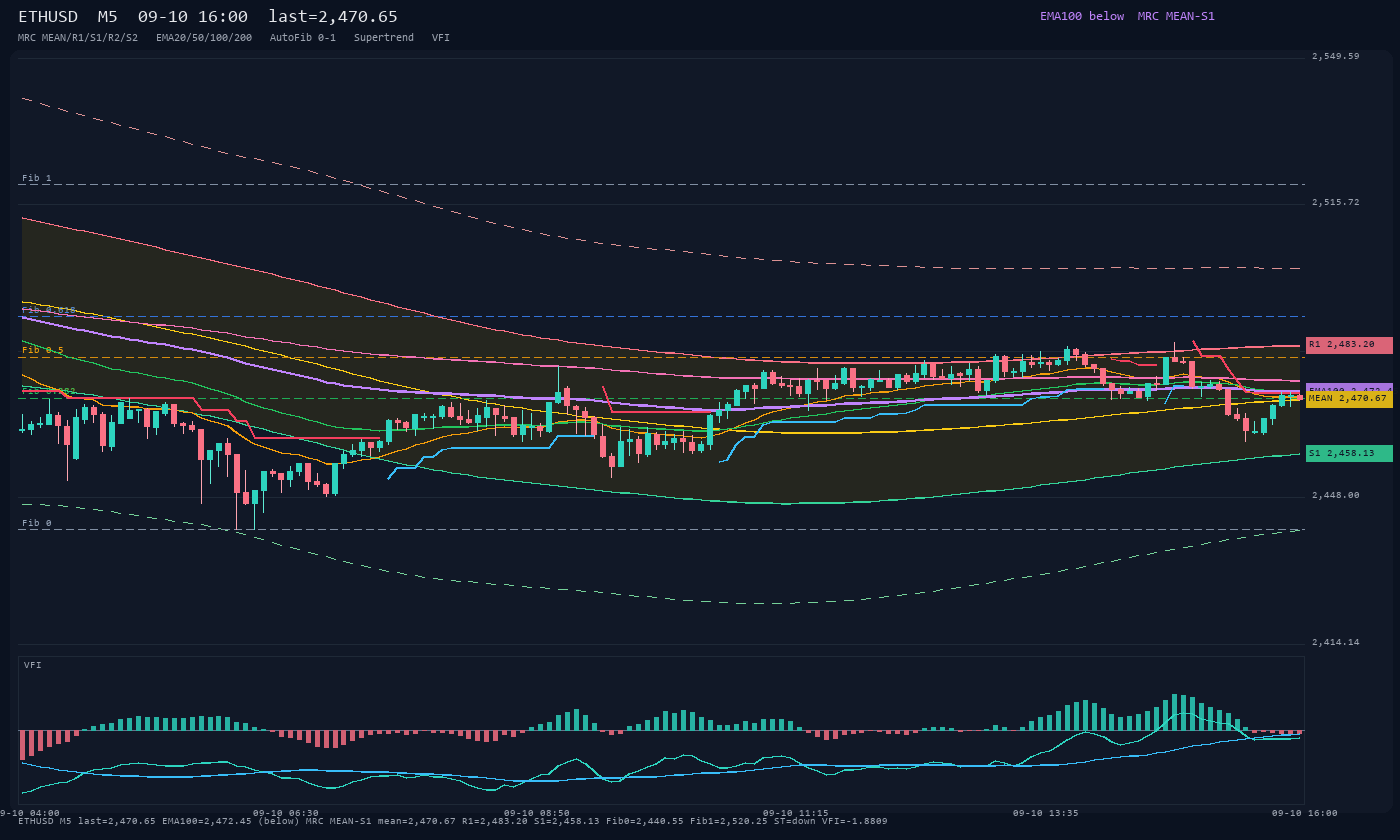This screenshot has height=840, width=1400.
Task: Click the VFI entry in the top indicator legend
Action: [441, 38]
